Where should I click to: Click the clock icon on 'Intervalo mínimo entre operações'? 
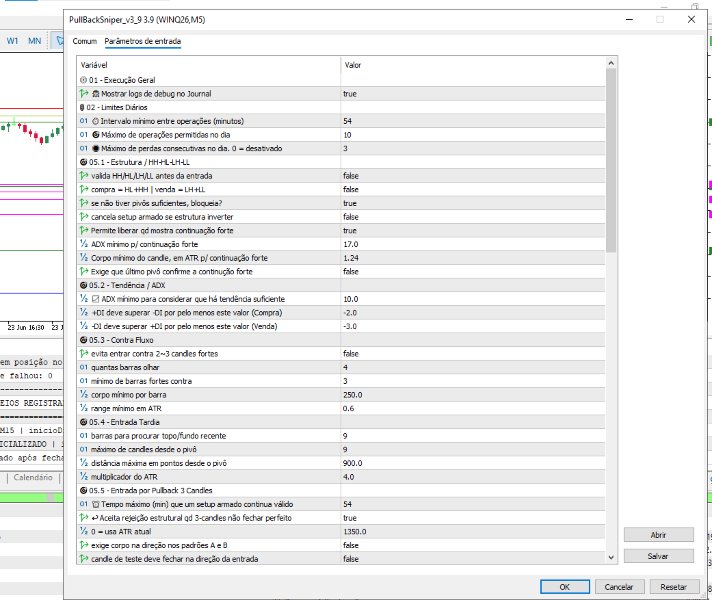(95, 121)
